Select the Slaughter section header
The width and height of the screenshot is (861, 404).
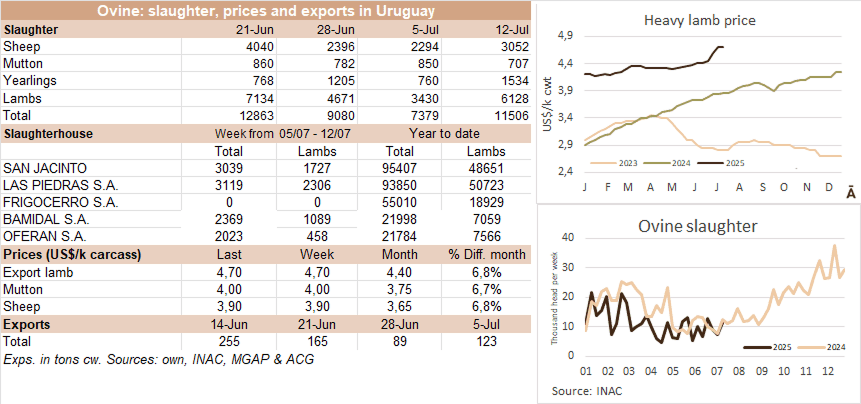pyautogui.click(x=31, y=30)
